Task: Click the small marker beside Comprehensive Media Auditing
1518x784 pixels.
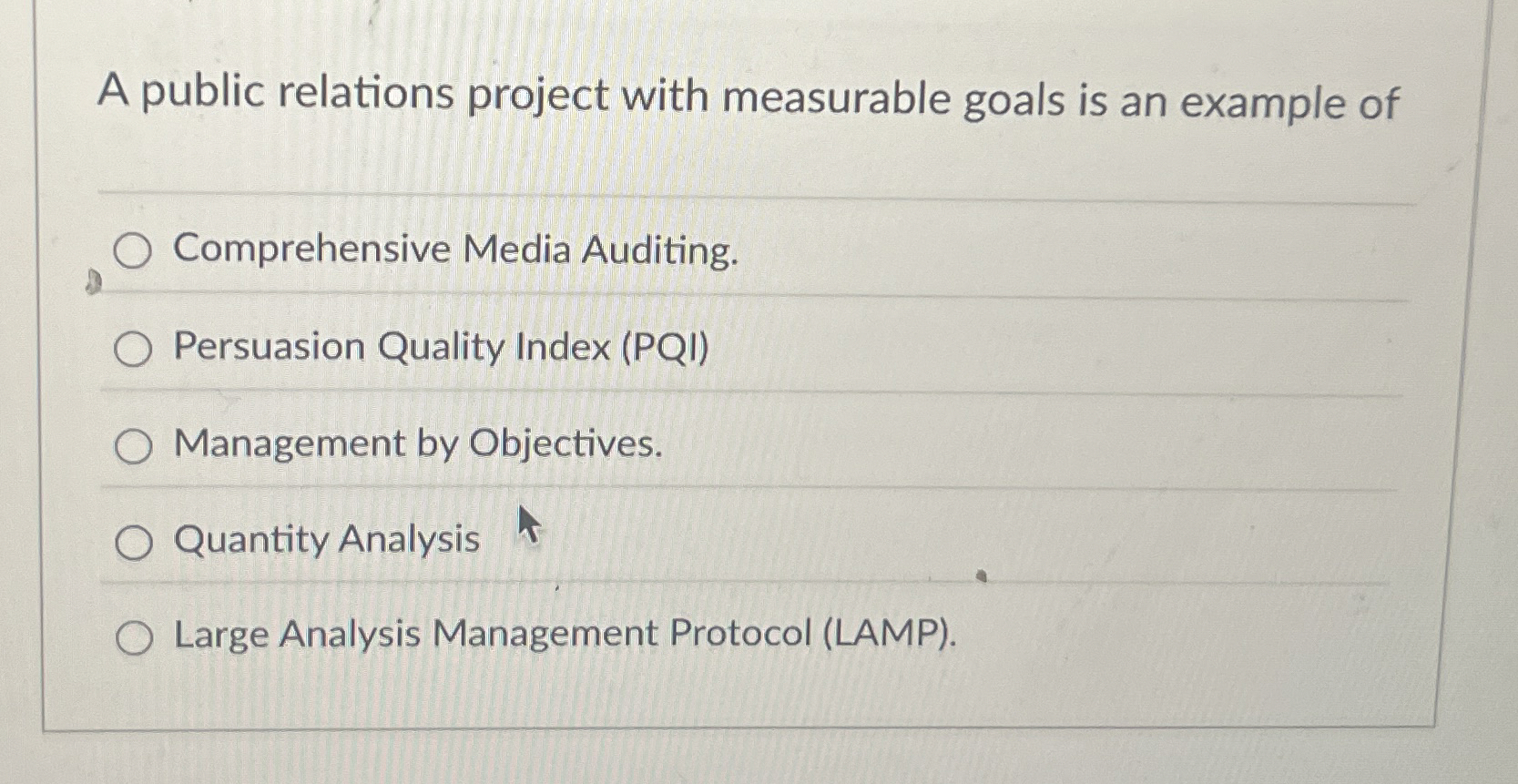Action: (93, 281)
